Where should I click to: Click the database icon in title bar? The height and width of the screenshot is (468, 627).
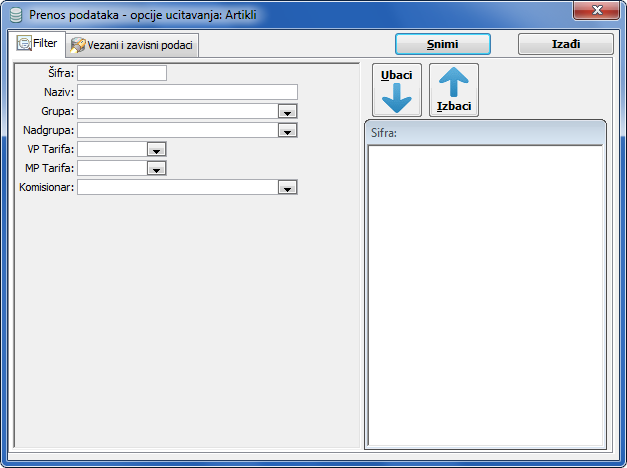pos(16,14)
